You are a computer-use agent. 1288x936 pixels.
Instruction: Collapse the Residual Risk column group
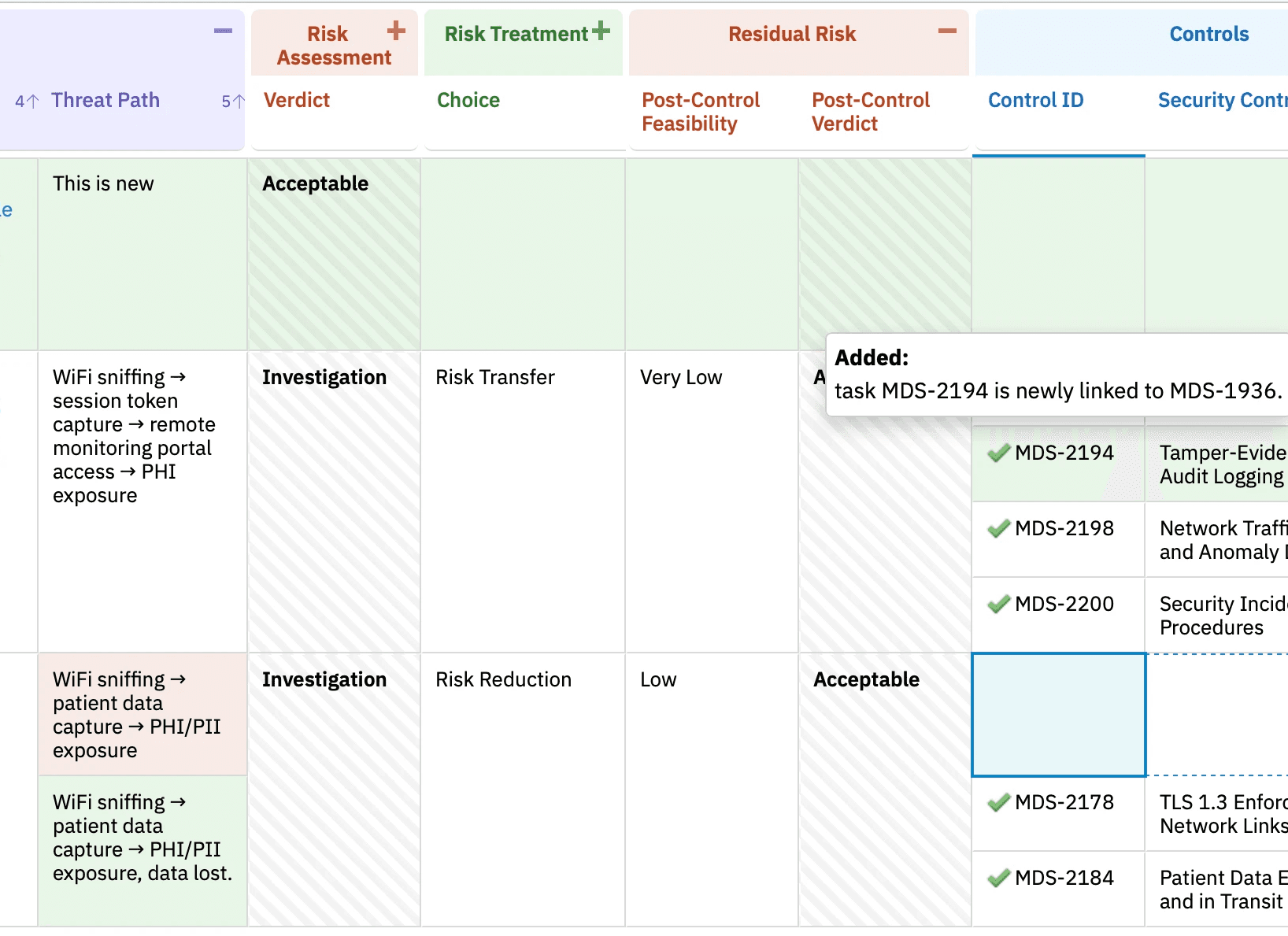click(x=947, y=31)
